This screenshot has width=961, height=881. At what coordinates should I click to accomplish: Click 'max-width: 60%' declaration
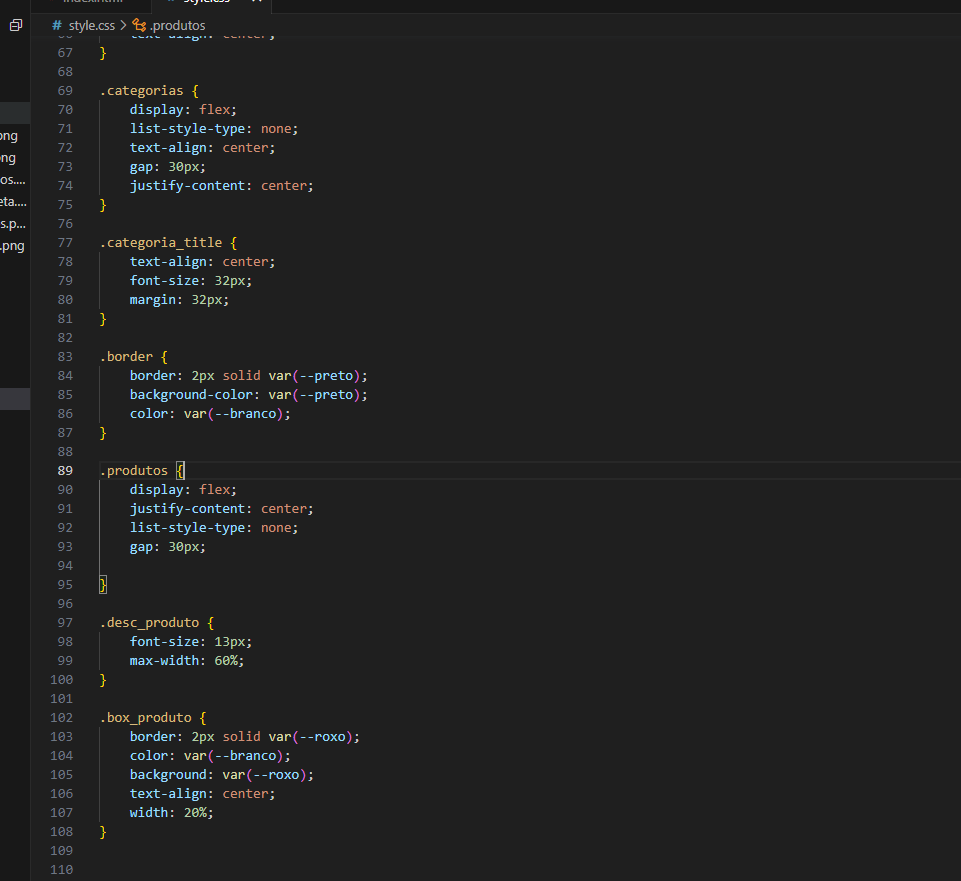[187, 661]
